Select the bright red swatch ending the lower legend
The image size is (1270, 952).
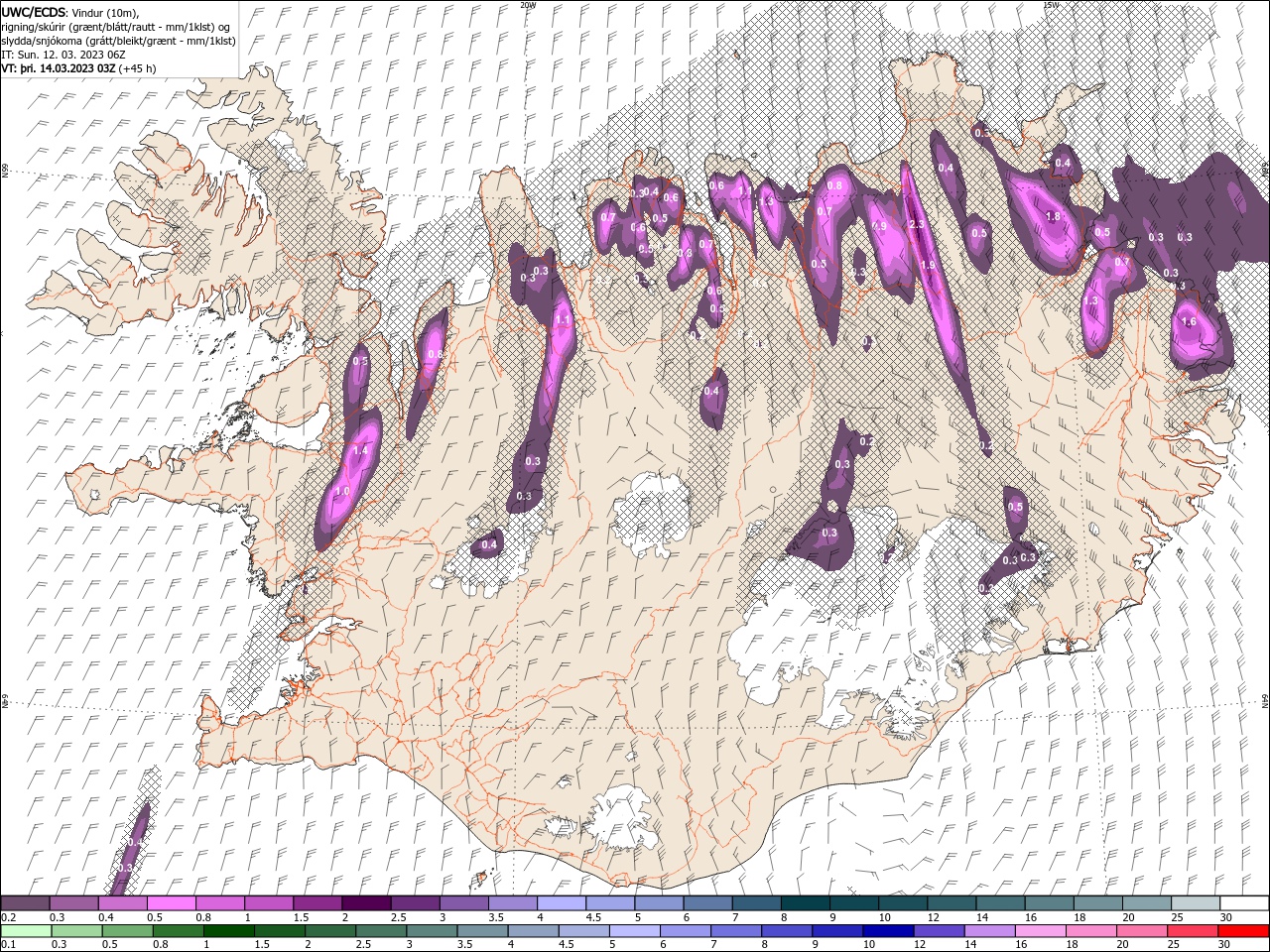tap(1242, 931)
